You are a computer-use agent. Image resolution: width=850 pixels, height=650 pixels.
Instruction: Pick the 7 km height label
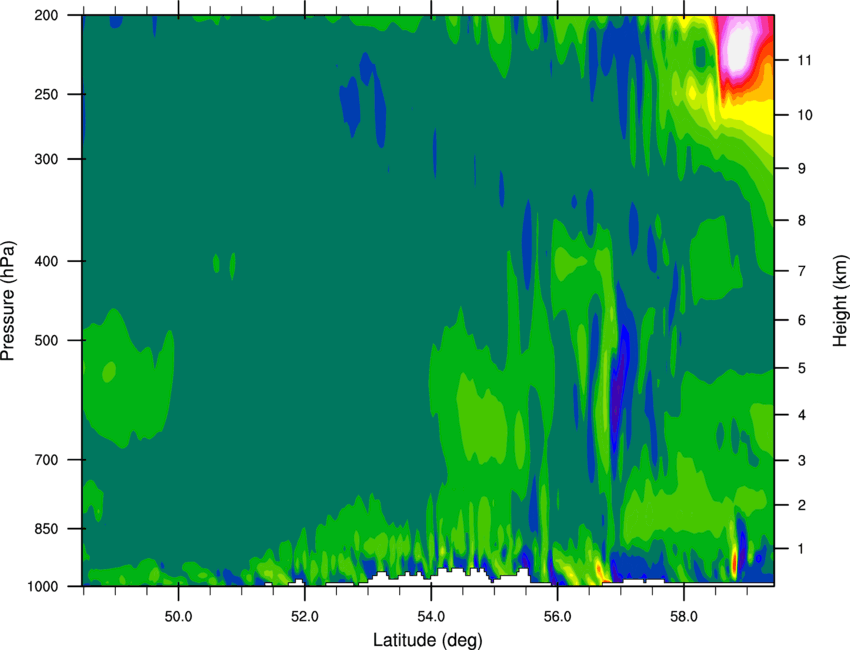click(802, 271)
